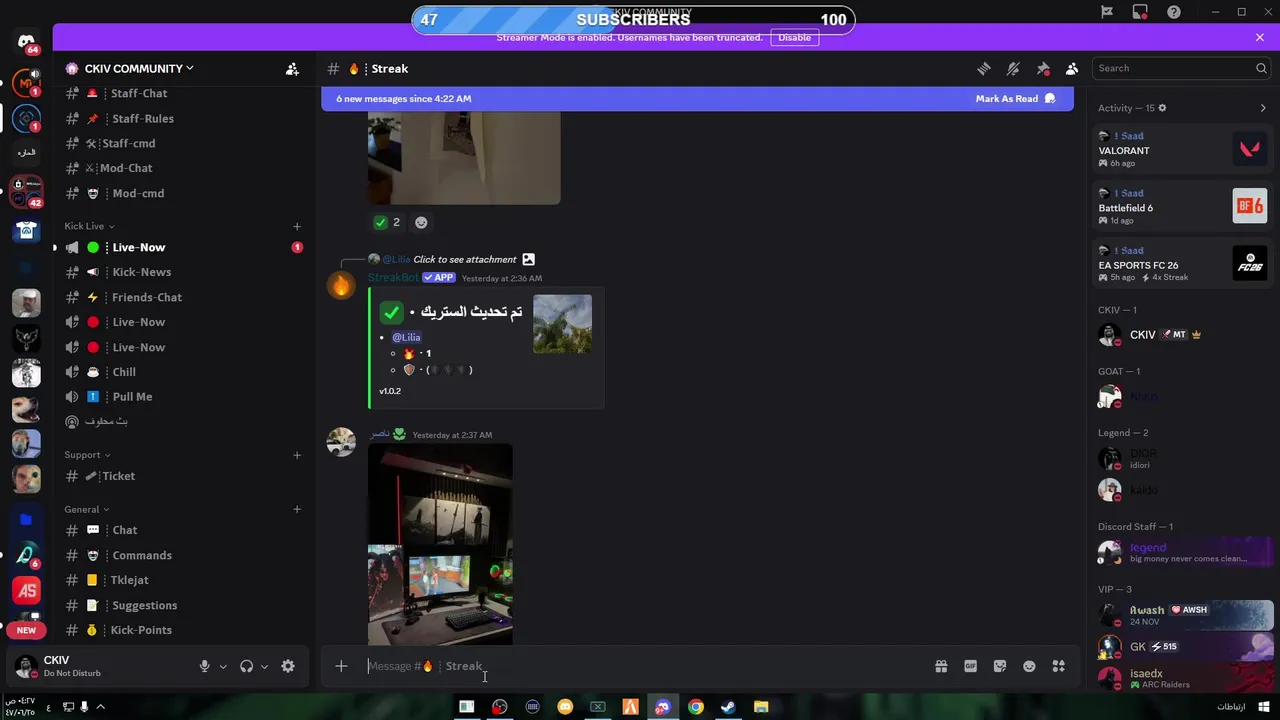Open the emoji picker in message bar
Image resolution: width=1280 pixels, height=720 pixels.
point(1029,666)
